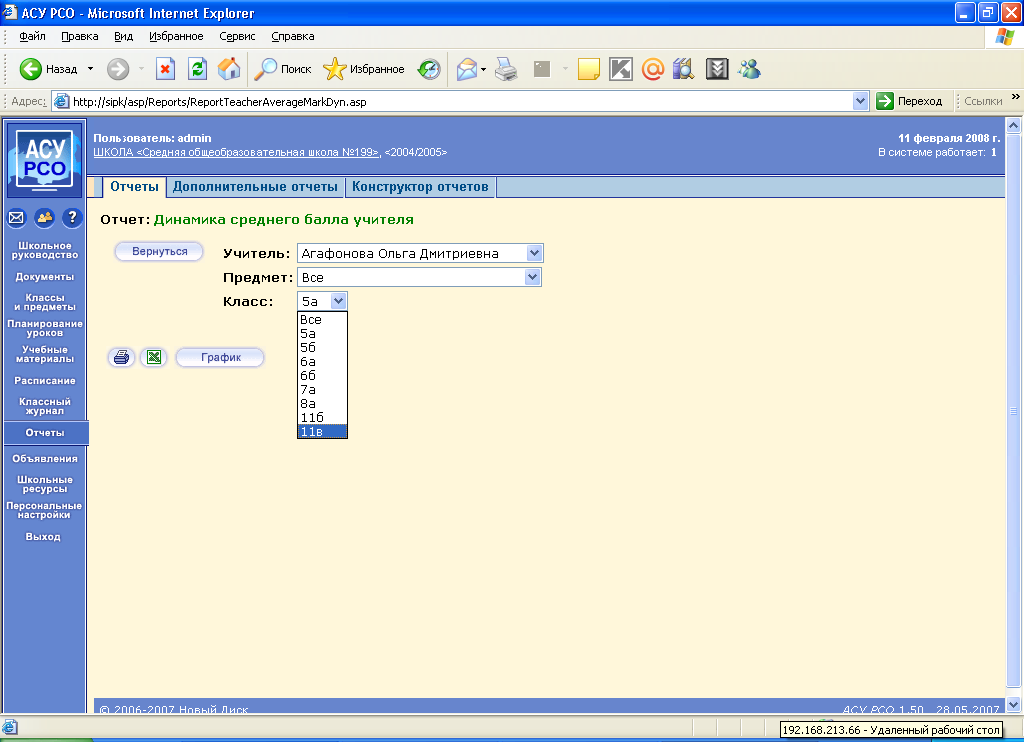Expand the Ссылки links chevron

1016,97
